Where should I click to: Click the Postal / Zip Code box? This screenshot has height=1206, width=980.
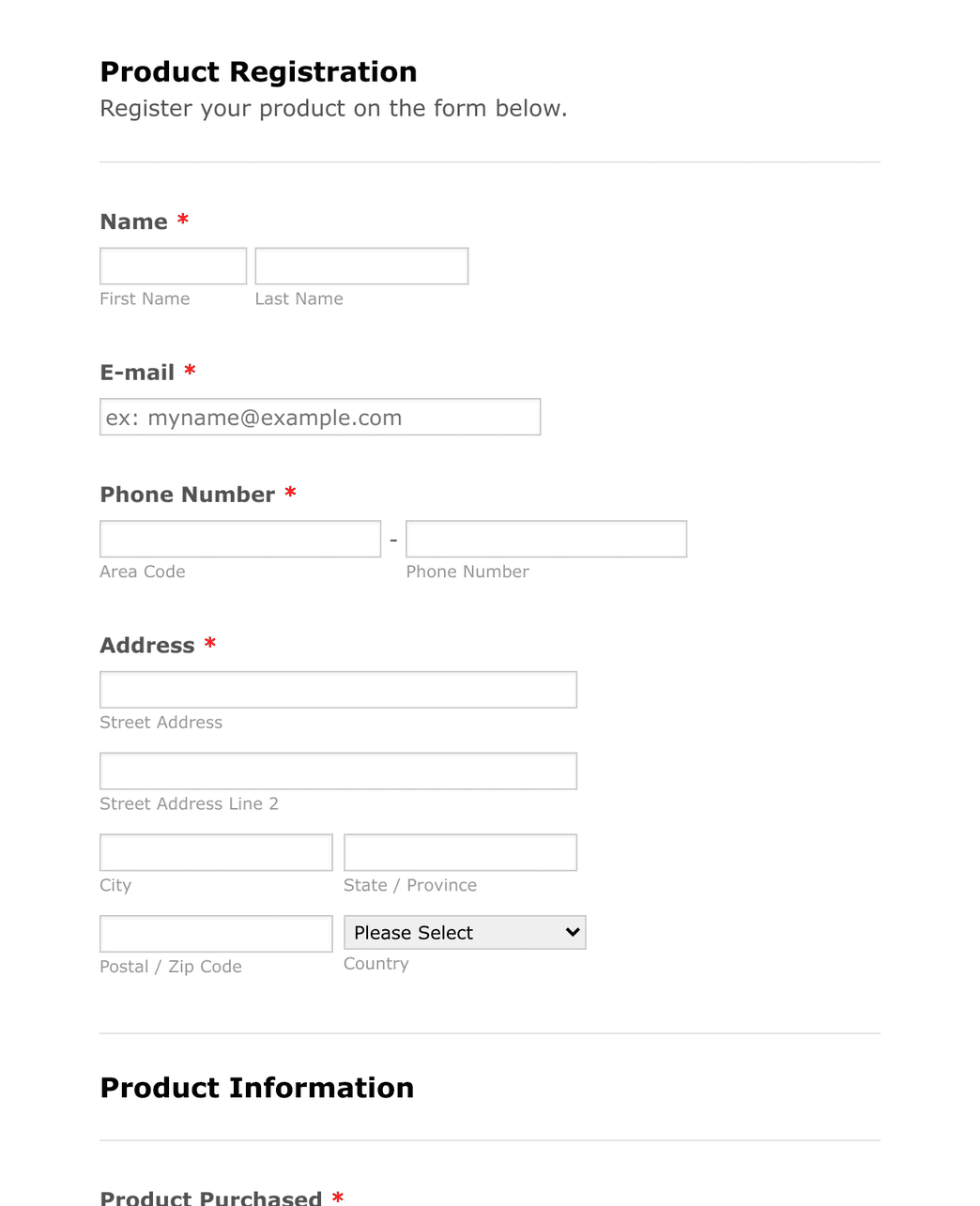click(215, 933)
